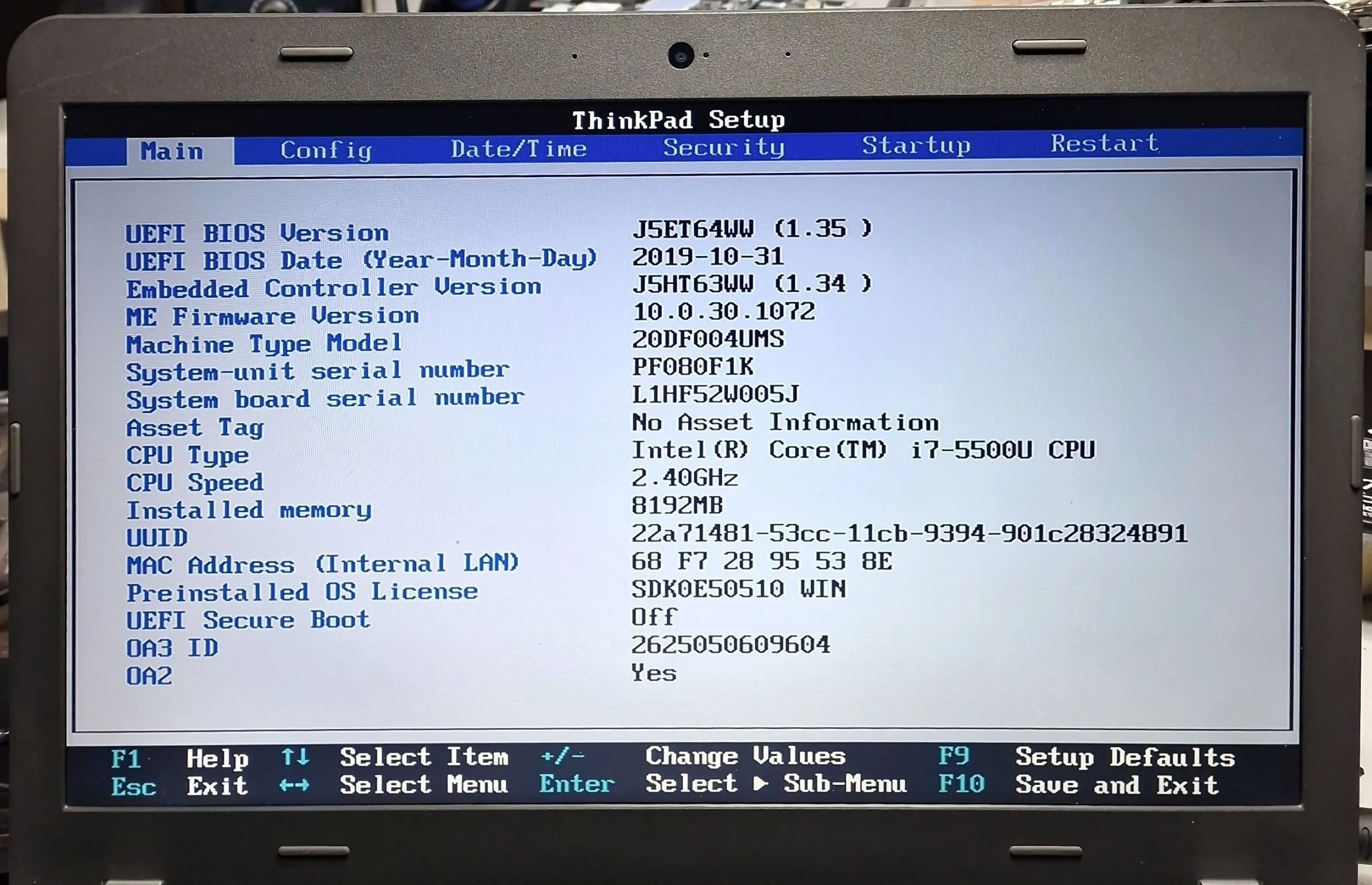
Task: Click the F1 key hint
Action: 126,759
